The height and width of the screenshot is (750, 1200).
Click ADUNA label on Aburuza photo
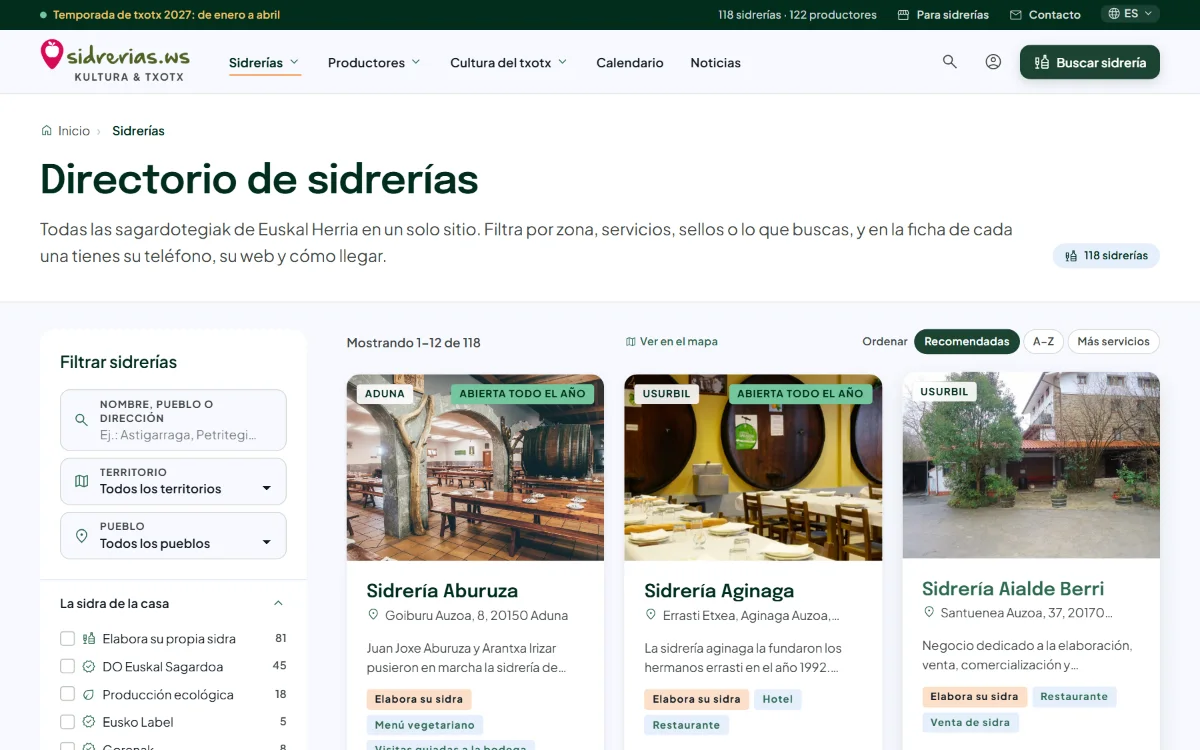coord(385,394)
